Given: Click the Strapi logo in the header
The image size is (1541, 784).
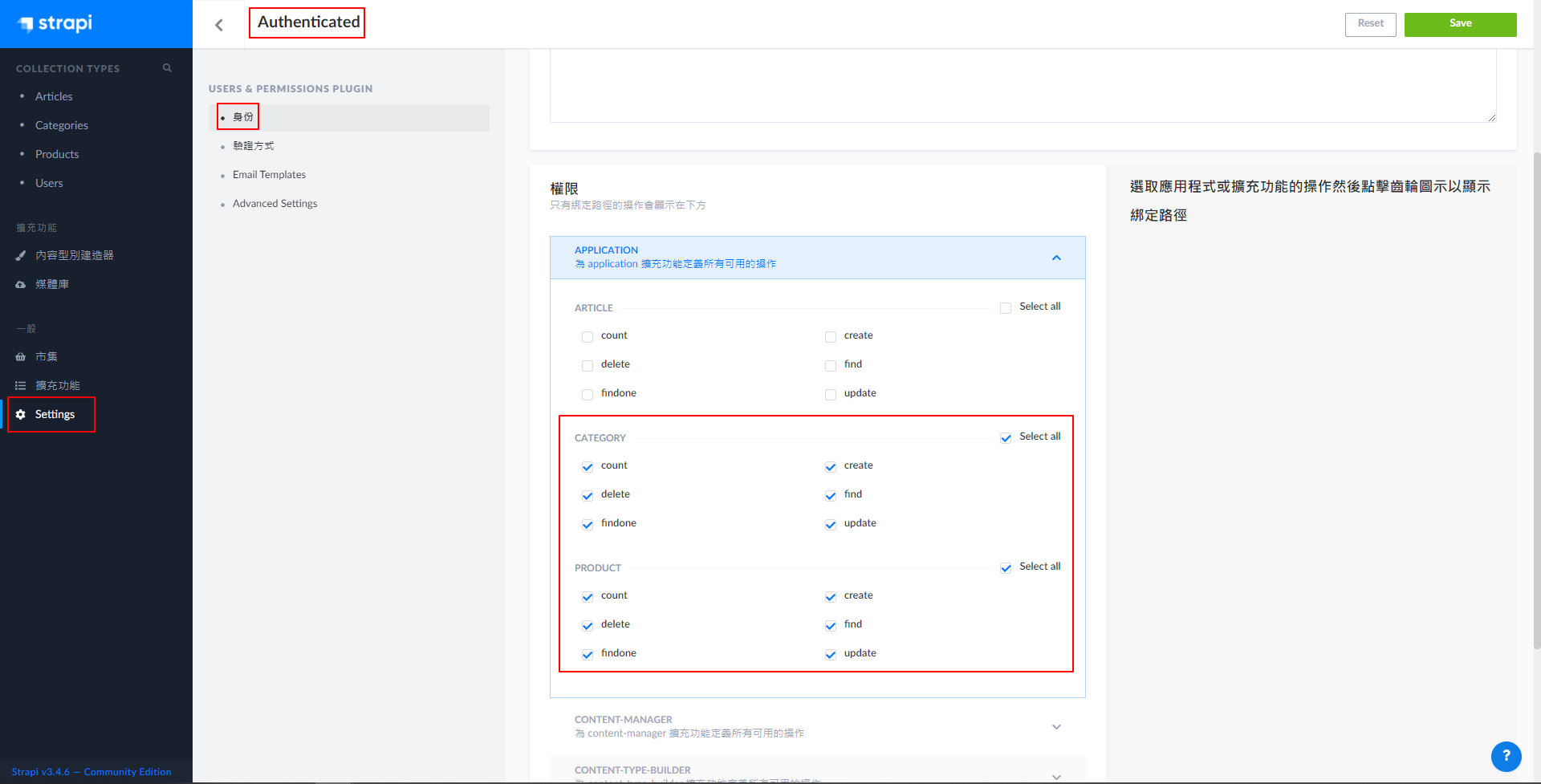Looking at the screenshot, I should [55, 23].
